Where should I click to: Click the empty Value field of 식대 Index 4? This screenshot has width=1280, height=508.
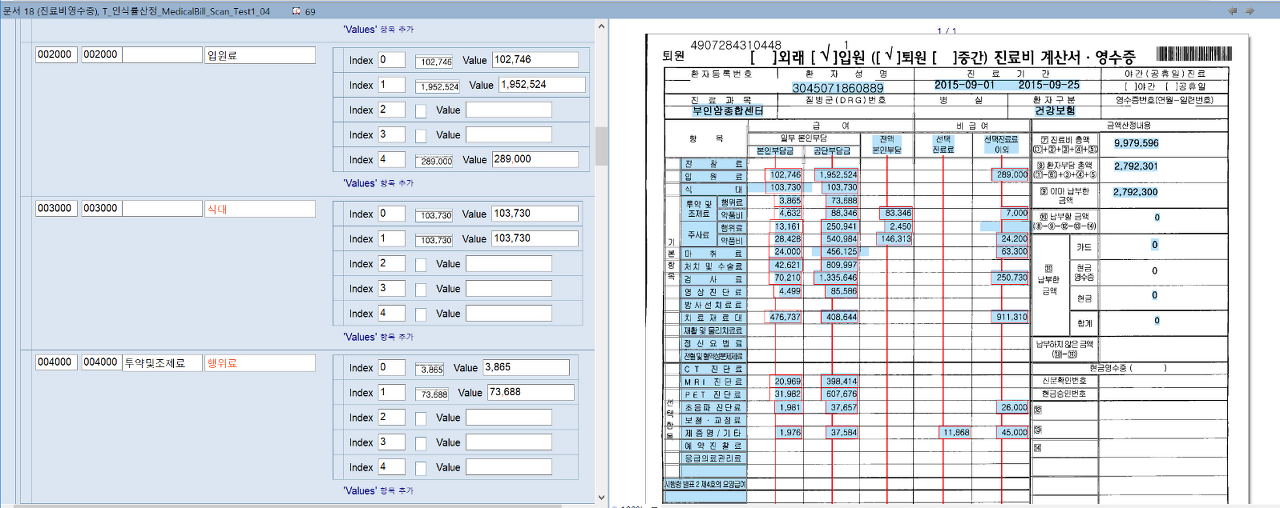click(508, 313)
